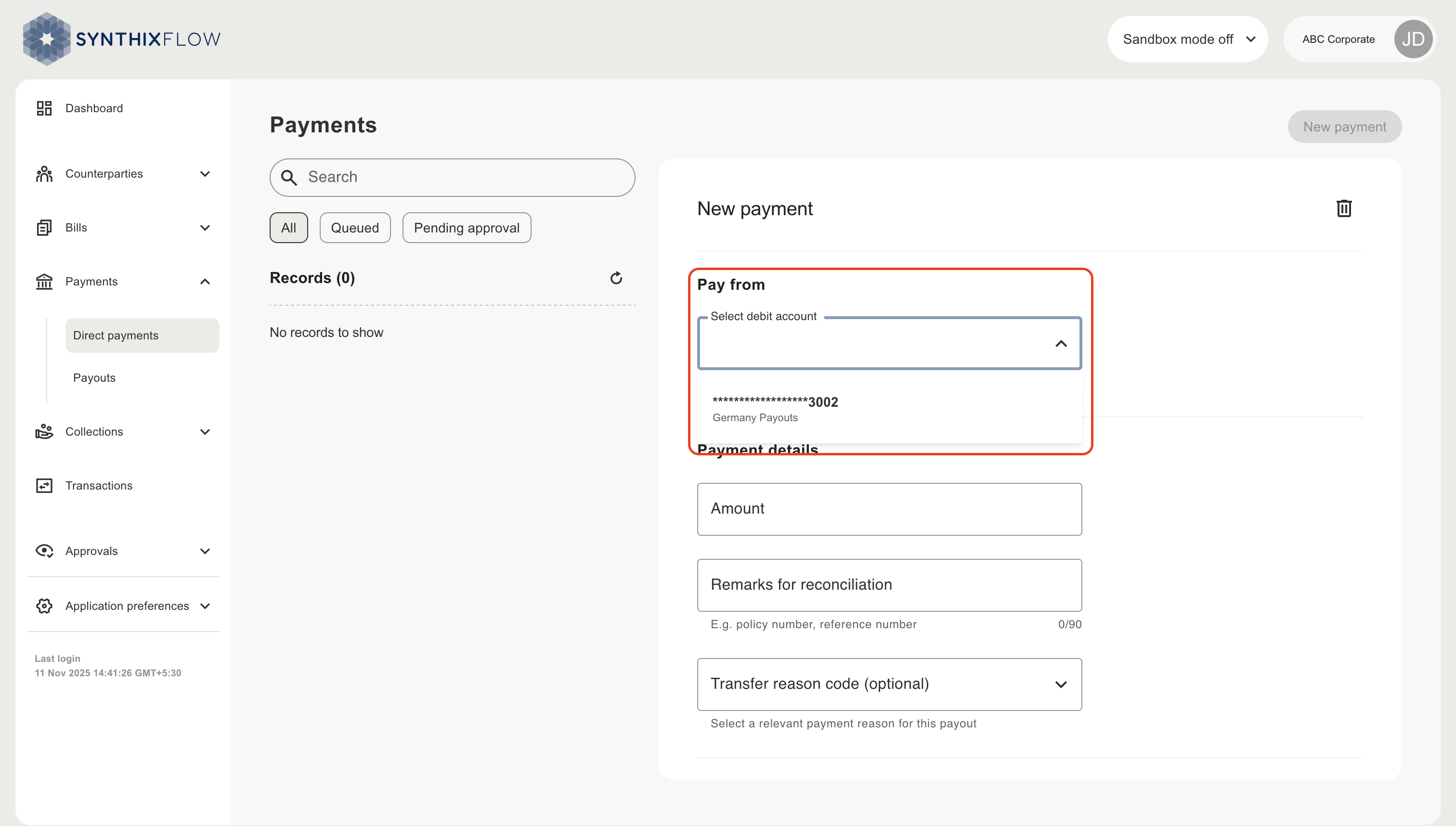Click the New payment button
Screen dimensions: 1456x826
click(x=1344, y=127)
